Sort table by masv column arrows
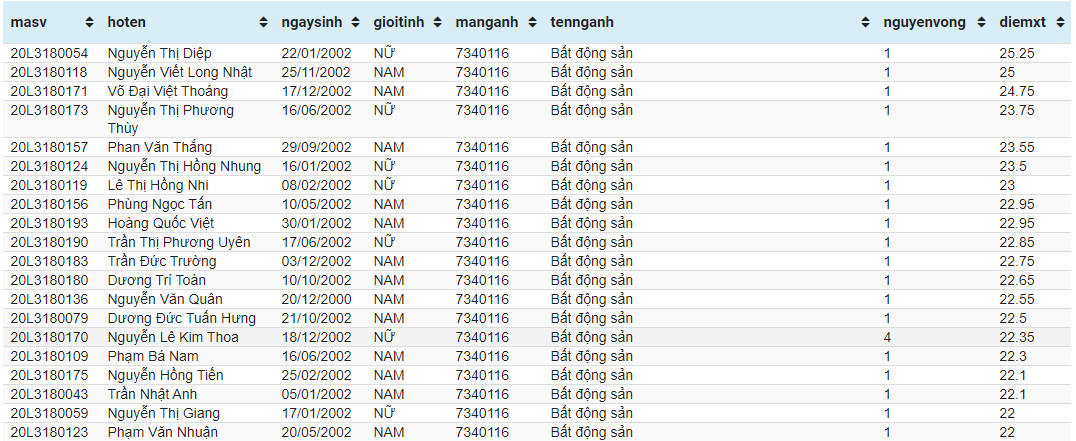The width and height of the screenshot is (1076, 441). click(89, 23)
